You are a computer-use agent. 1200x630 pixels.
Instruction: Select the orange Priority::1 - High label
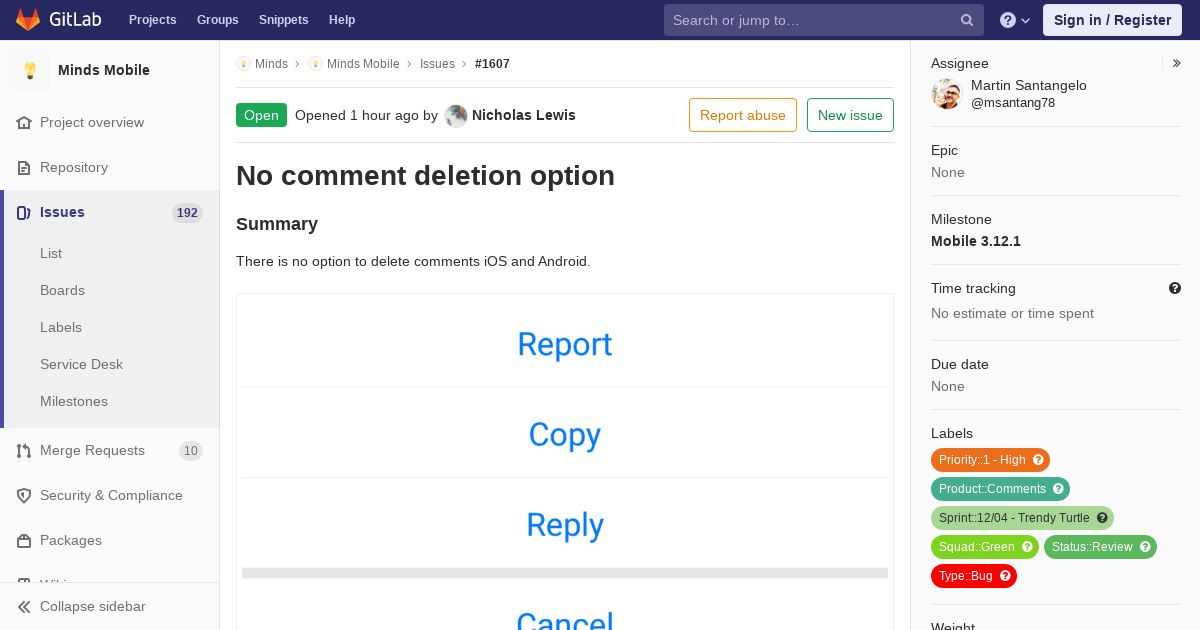(990, 460)
